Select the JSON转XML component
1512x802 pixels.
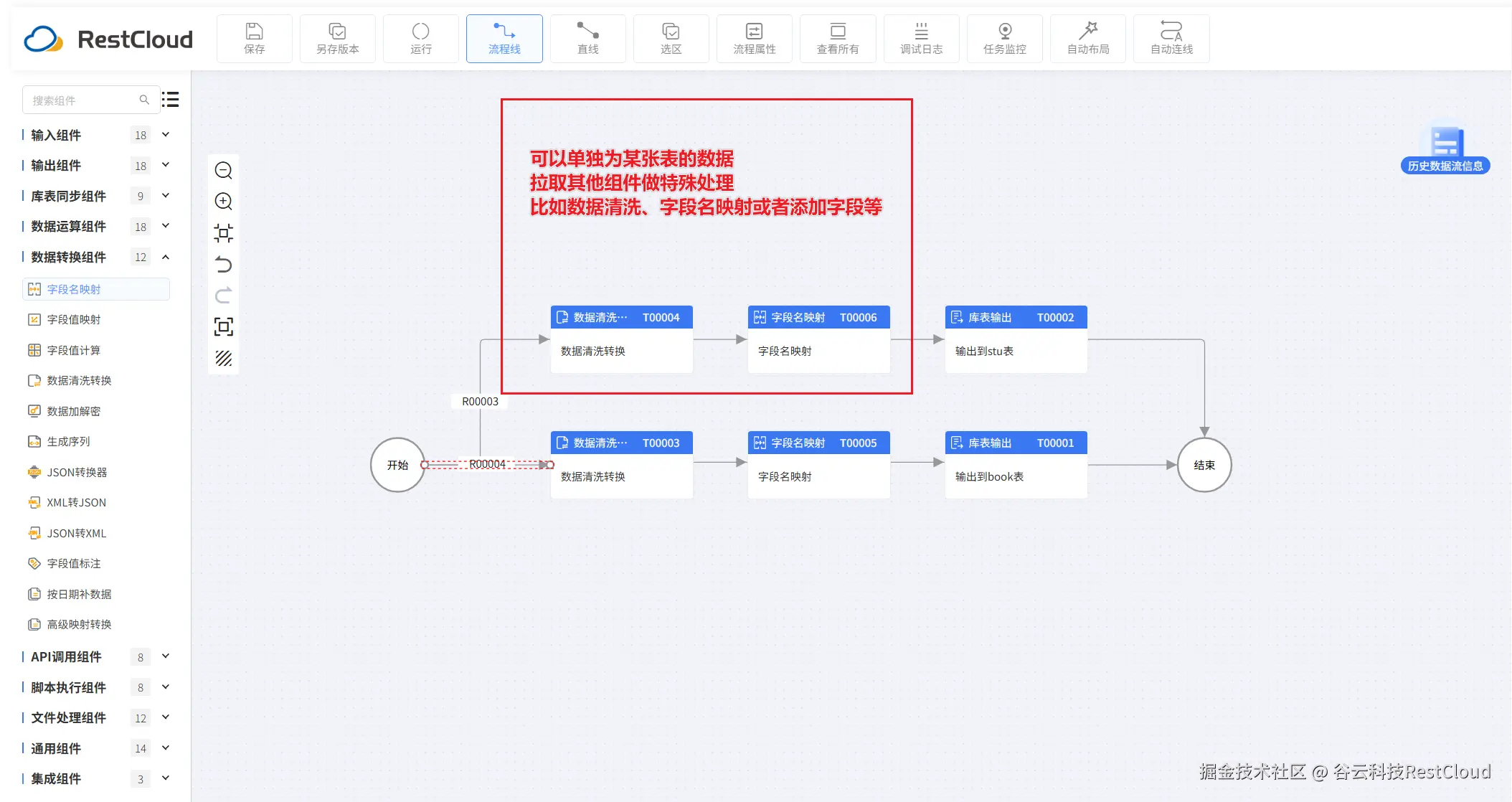[x=96, y=533]
